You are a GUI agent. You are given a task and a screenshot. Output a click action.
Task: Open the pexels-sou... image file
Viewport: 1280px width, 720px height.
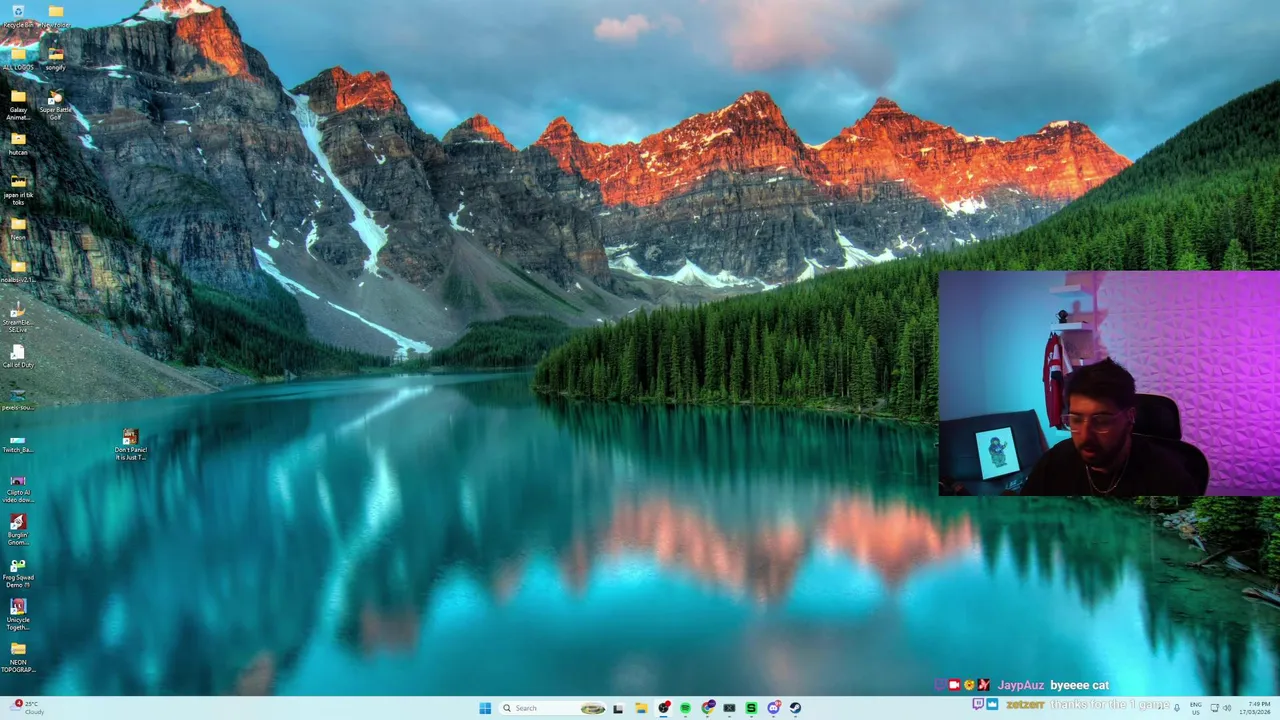[18, 399]
